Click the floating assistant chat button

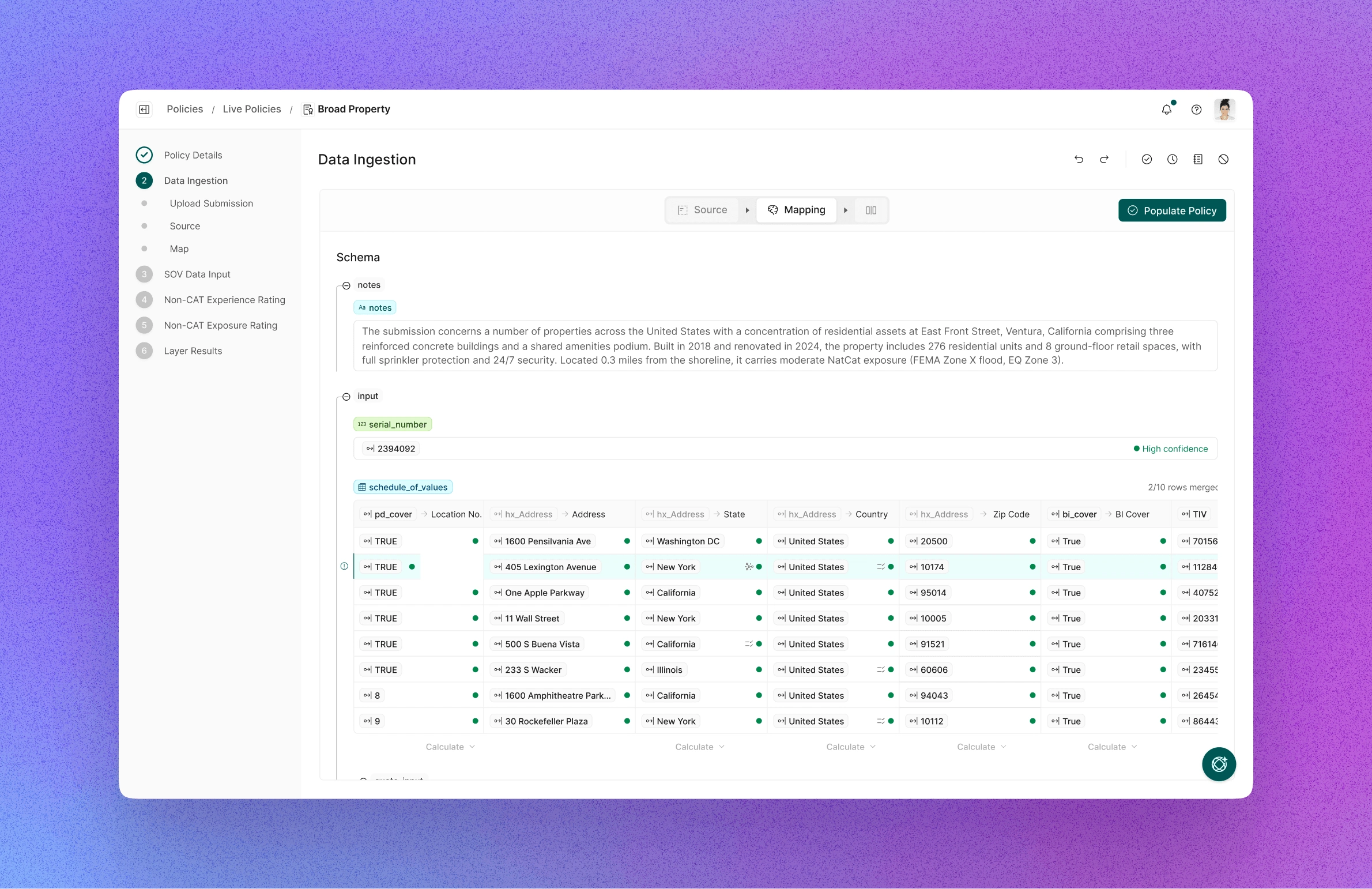pyautogui.click(x=1219, y=764)
